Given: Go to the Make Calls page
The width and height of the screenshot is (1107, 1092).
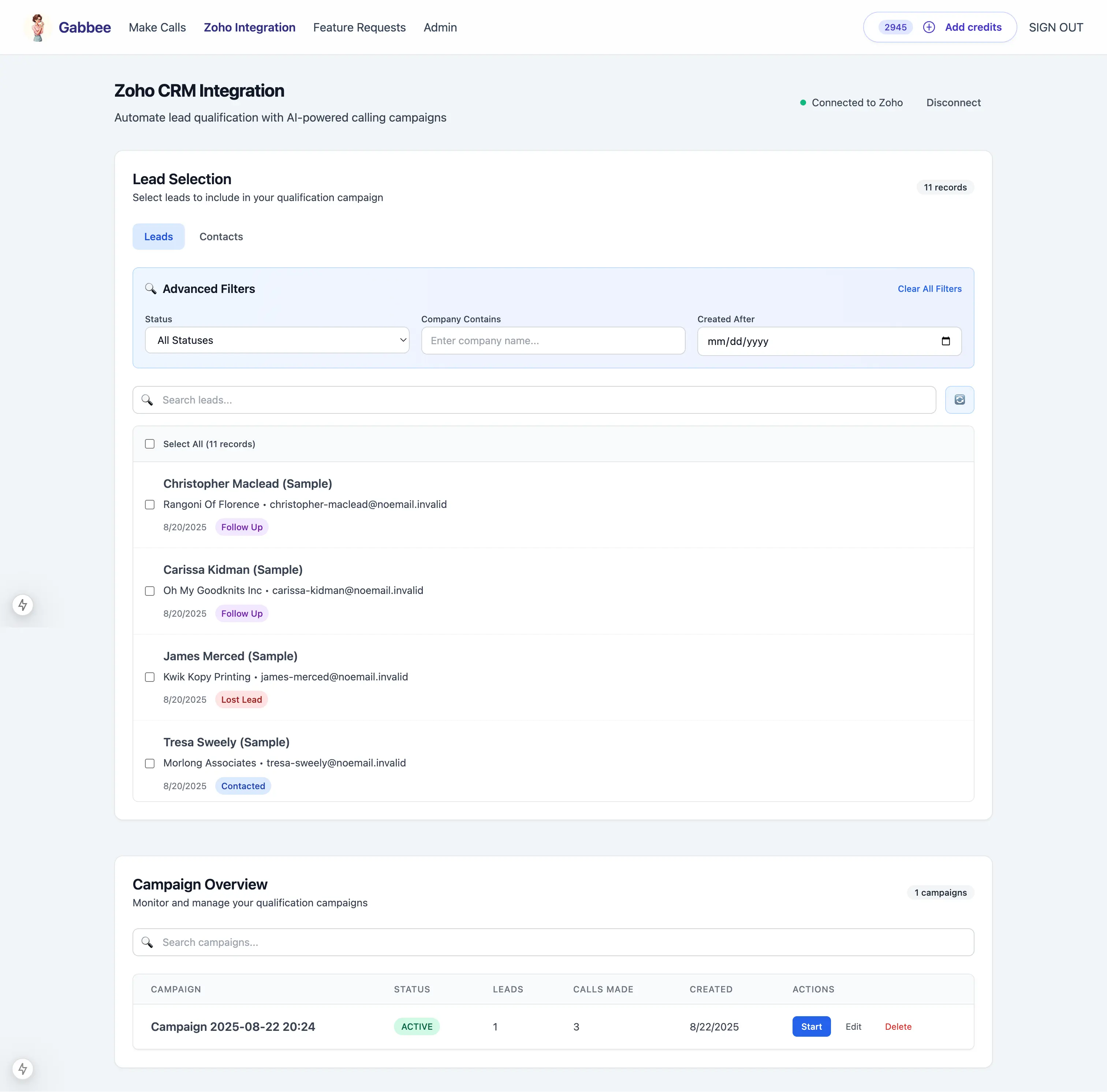Looking at the screenshot, I should (157, 27).
